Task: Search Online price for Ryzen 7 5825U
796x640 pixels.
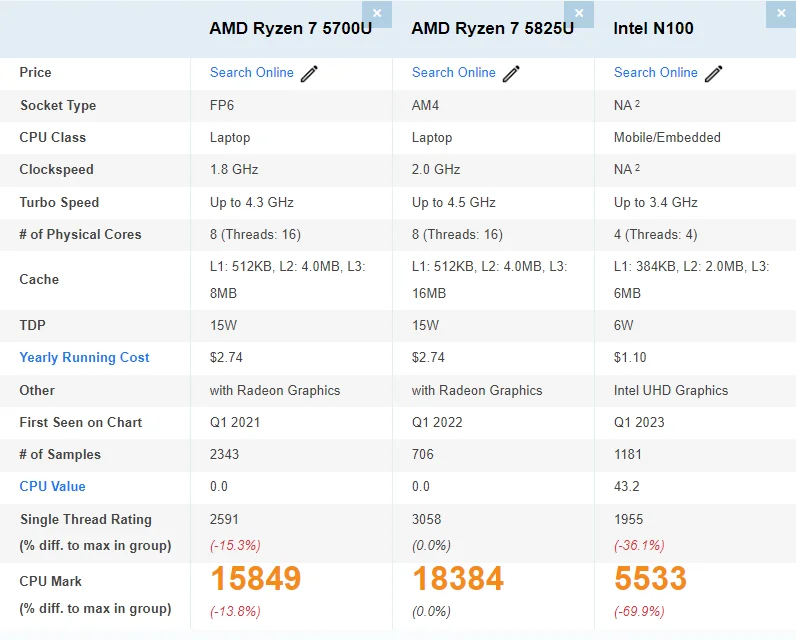Action: [454, 72]
